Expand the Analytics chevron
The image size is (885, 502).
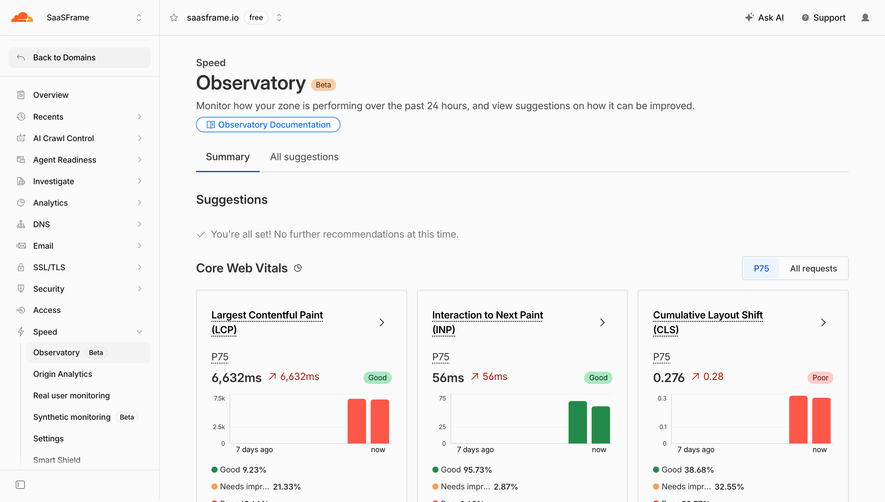[139, 203]
